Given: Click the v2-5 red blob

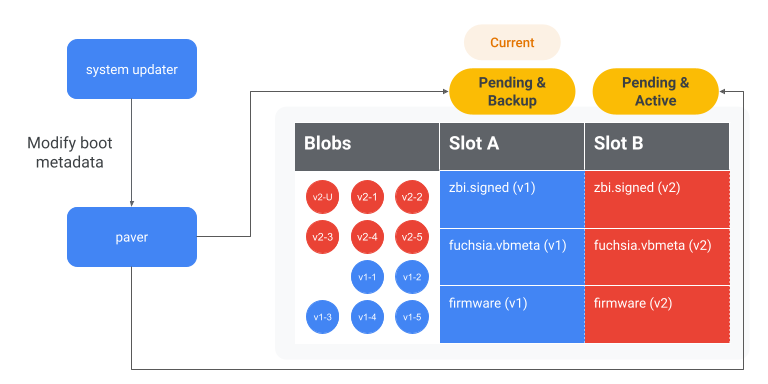Looking at the screenshot, I should (x=412, y=237).
